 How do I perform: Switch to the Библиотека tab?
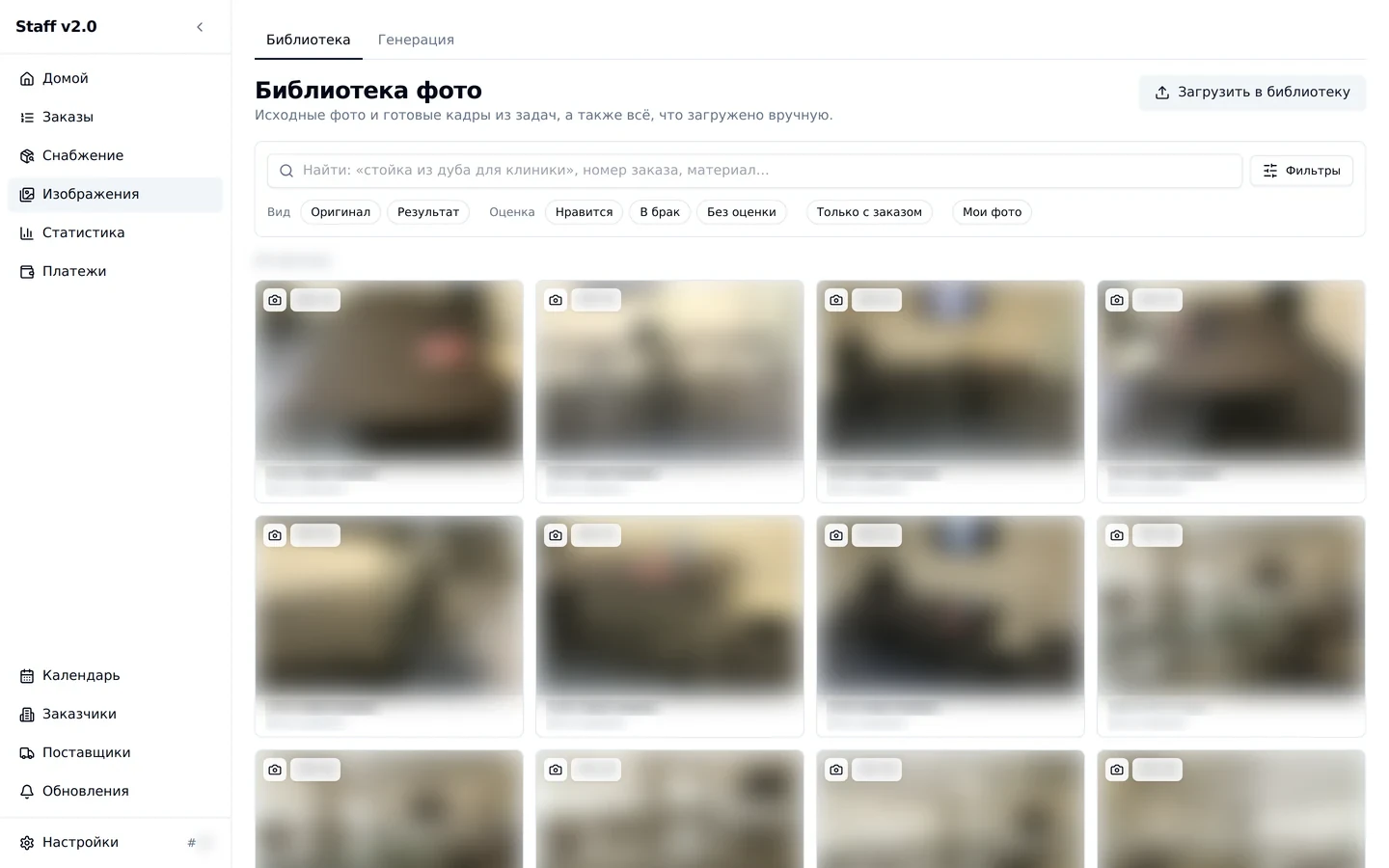pos(309,40)
